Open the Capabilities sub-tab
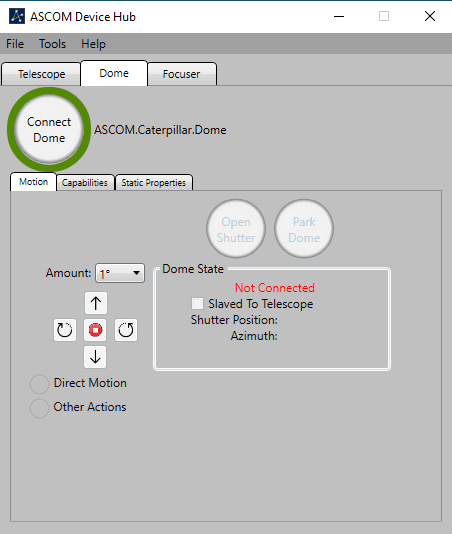Image resolution: width=452 pixels, height=534 pixels. click(x=85, y=183)
